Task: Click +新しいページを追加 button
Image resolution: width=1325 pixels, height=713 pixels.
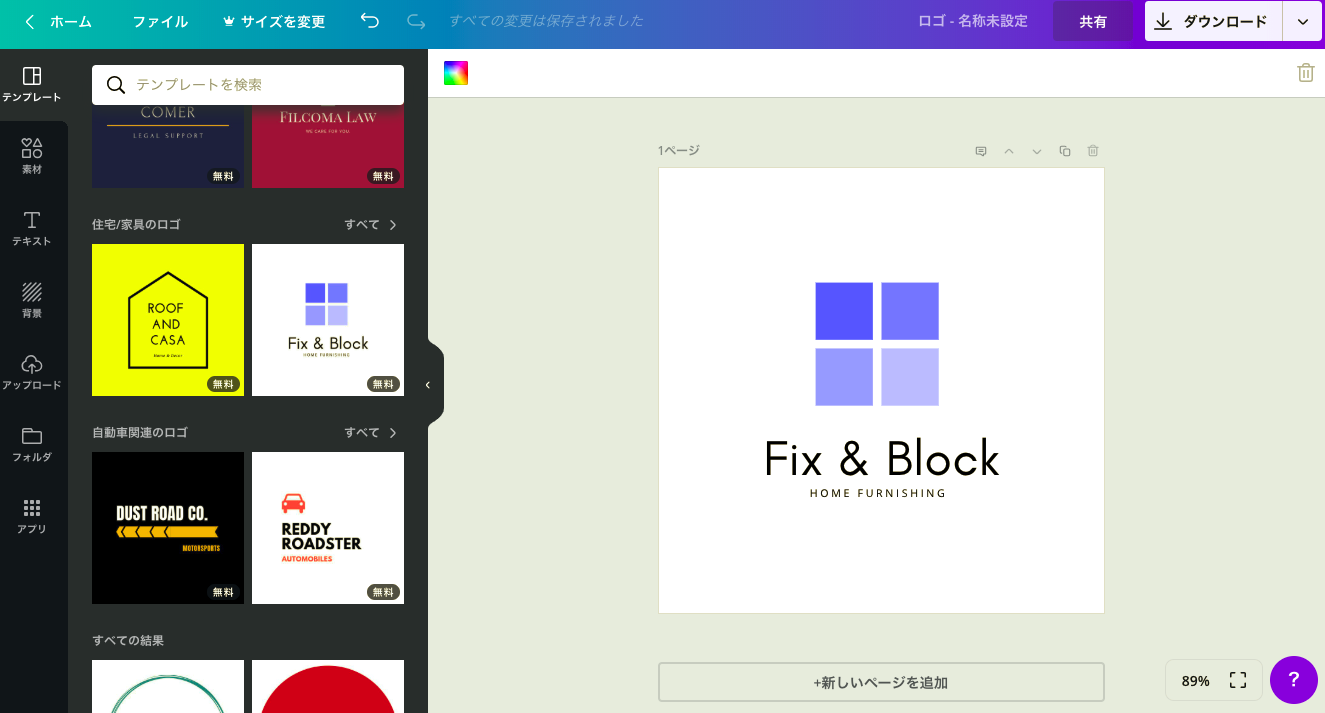Action: (881, 682)
